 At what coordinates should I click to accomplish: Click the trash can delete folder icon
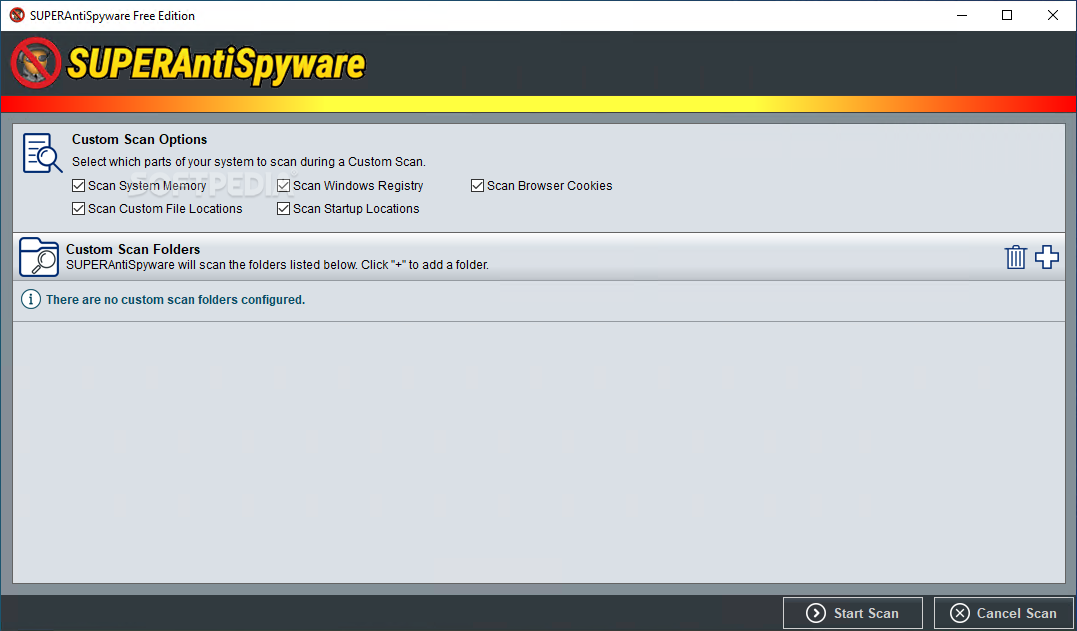[x=1015, y=257]
